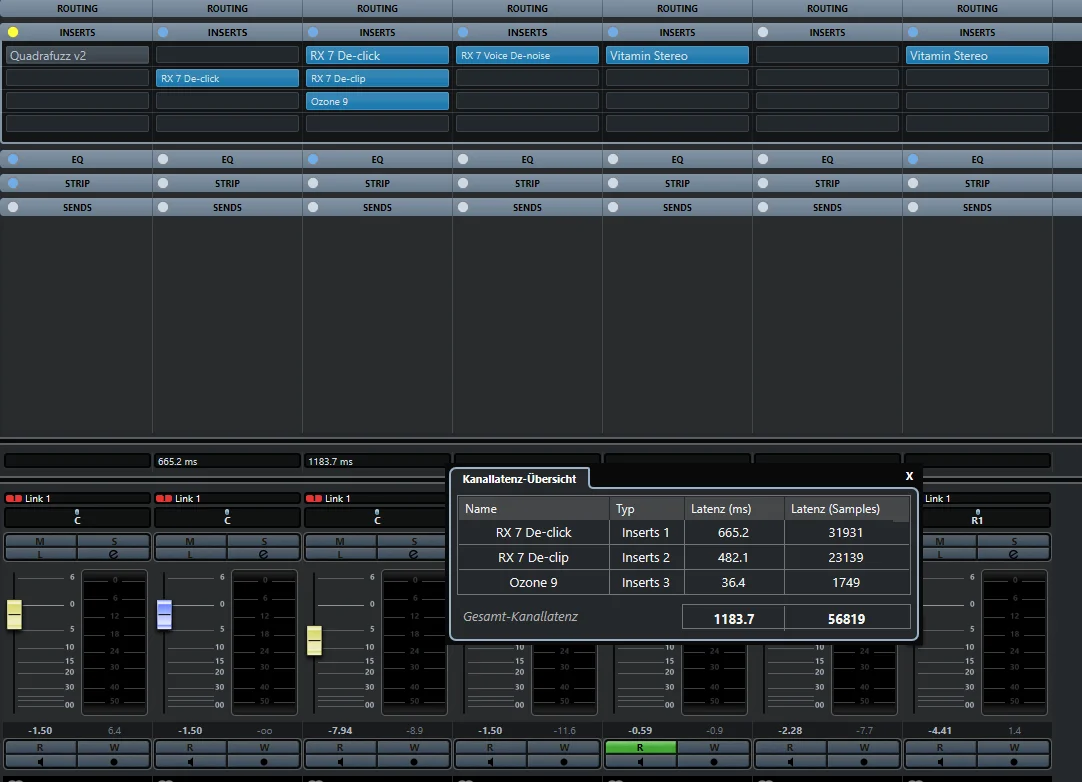The height and width of the screenshot is (782, 1082).
Task: Enable Read automation on the -7.94 channel
Action: pos(340,747)
